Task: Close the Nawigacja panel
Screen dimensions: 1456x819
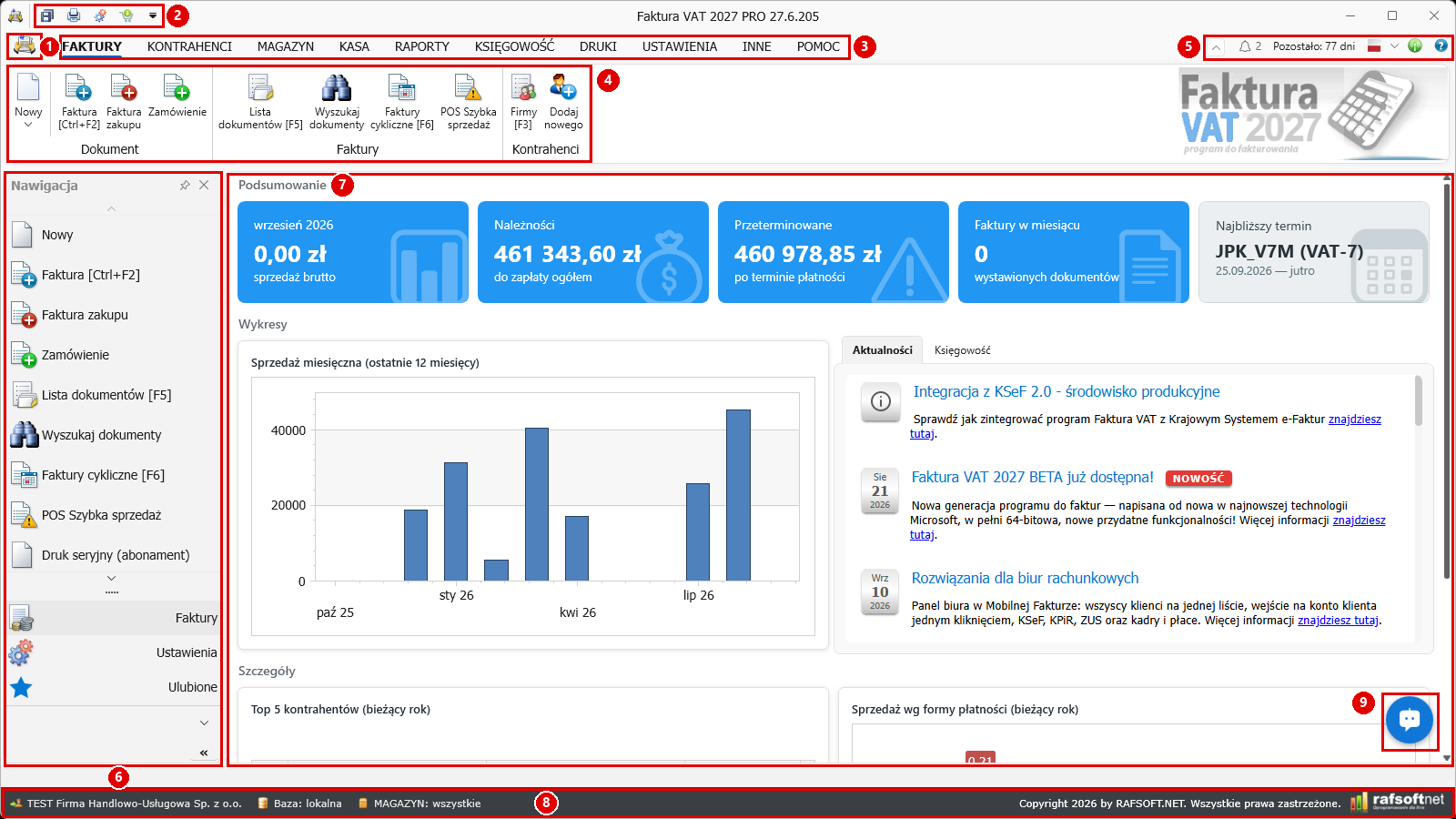Action: pos(204,185)
